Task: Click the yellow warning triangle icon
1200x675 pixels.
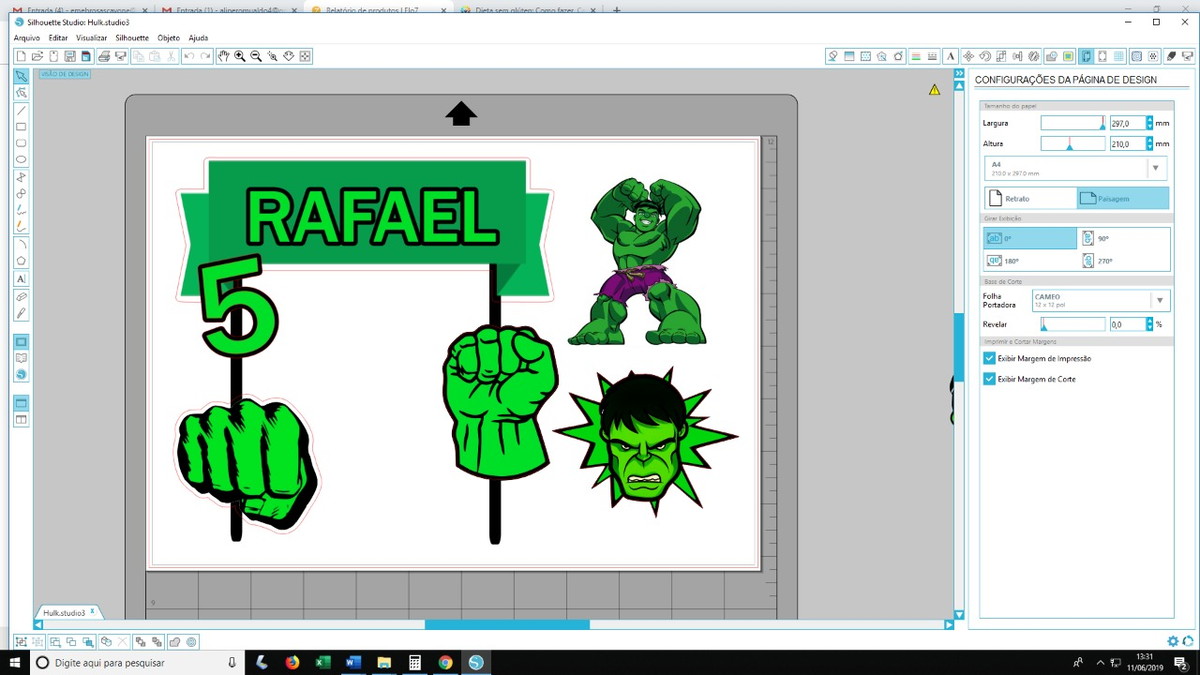Action: (x=934, y=90)
